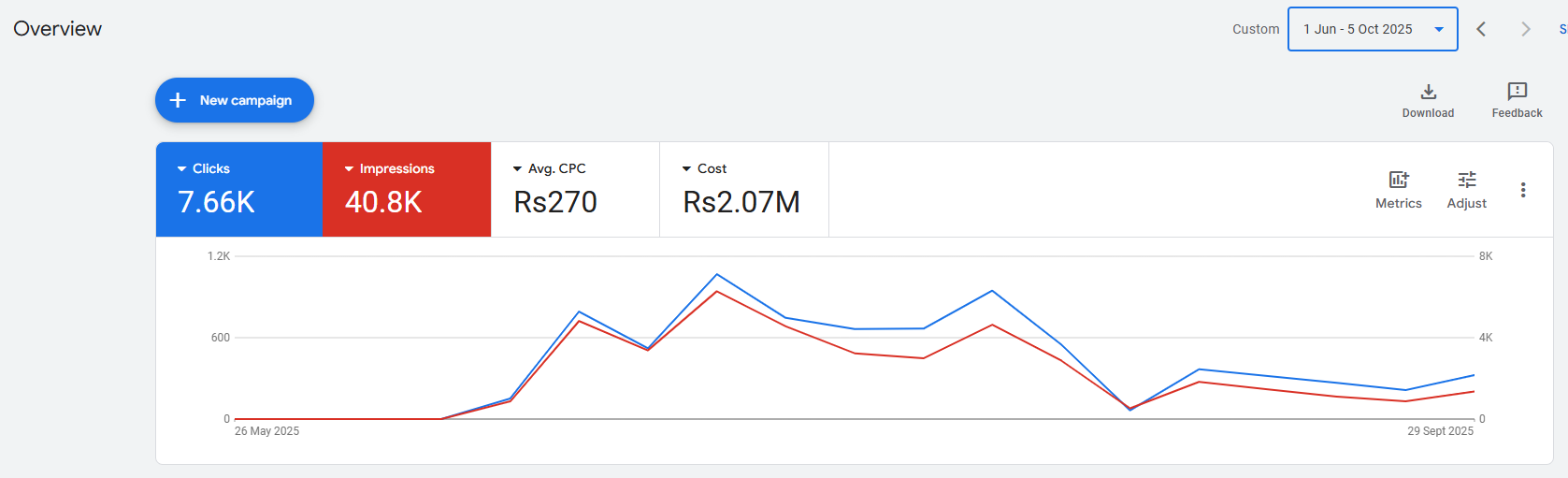Screen dimensions: 1568x478
Task: Go to the next date period arrow
Action: [x=1525, y=29]
